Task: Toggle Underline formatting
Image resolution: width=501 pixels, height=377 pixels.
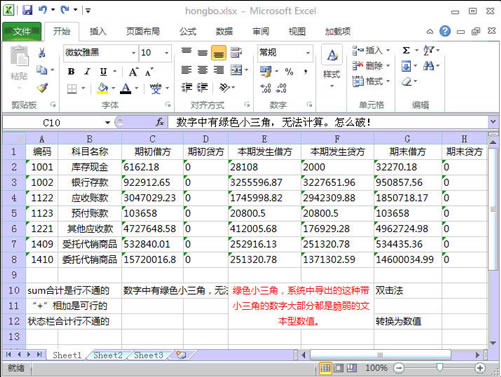Action: [103, 71]
